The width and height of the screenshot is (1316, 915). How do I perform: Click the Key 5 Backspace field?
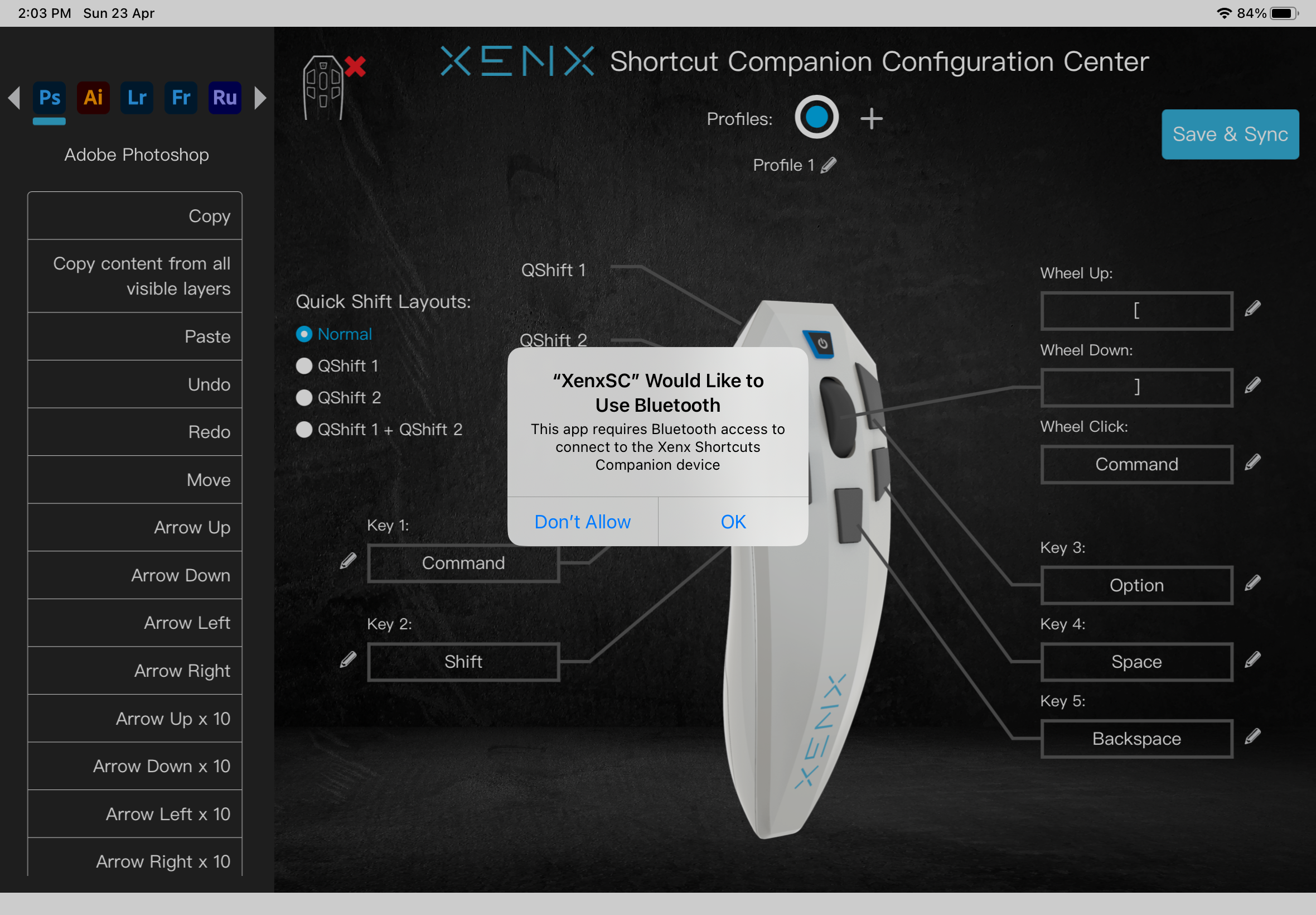tap(1136, 739)
